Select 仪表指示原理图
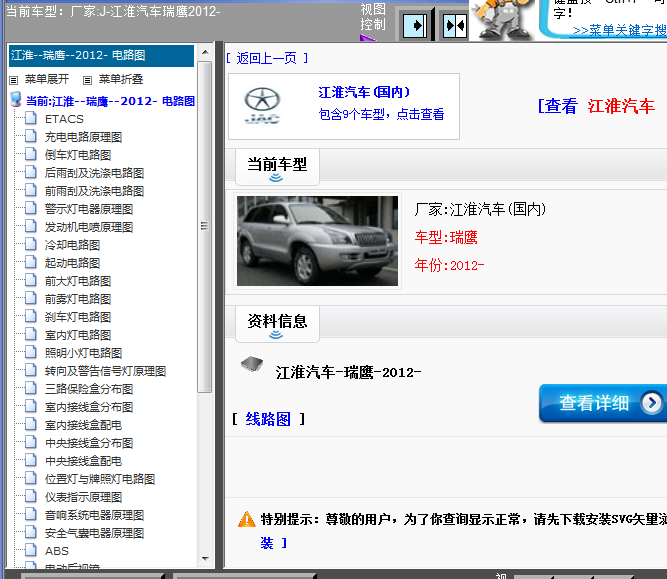The image size is (667, 579). (83, 497)
